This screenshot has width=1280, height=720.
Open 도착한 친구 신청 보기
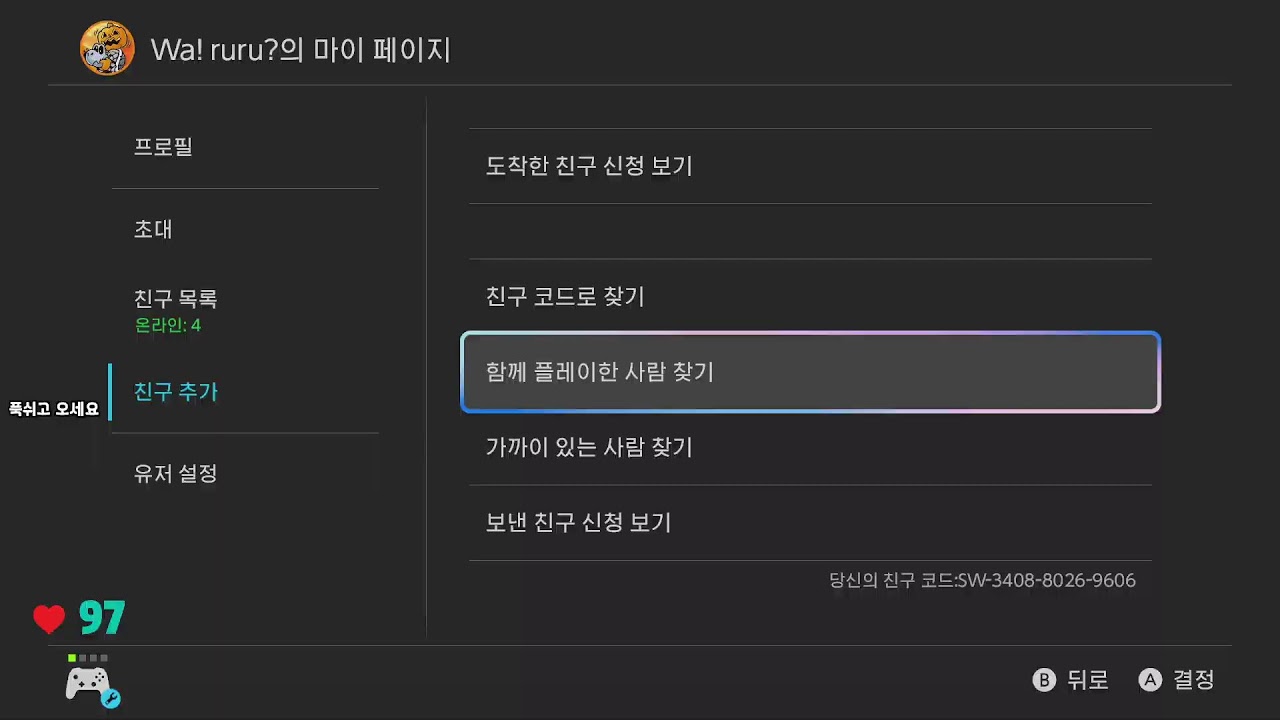point(810,166)
